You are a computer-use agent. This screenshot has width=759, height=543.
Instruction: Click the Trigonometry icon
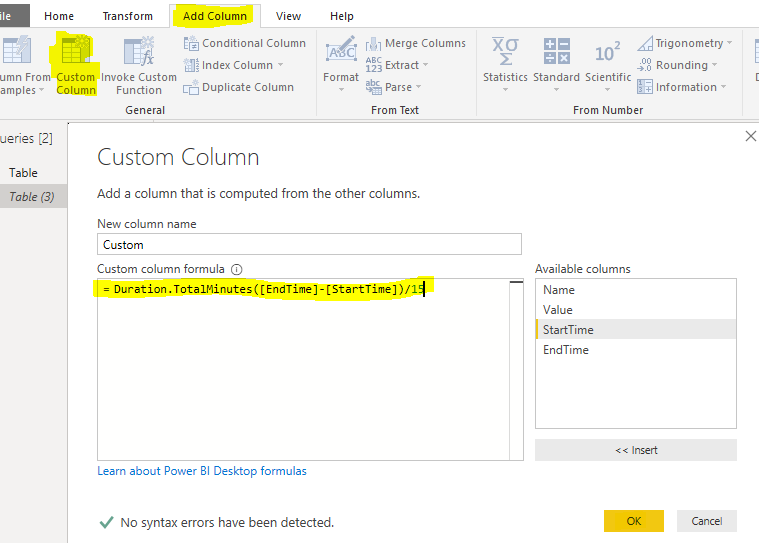(645, 43)
